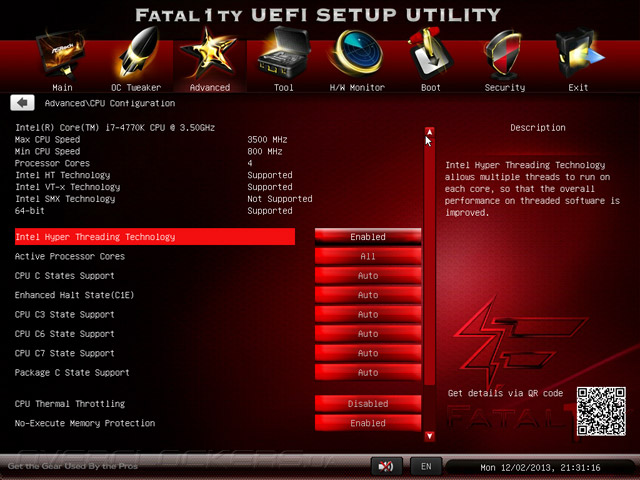Click the Advanced star icon

[209, 53]
